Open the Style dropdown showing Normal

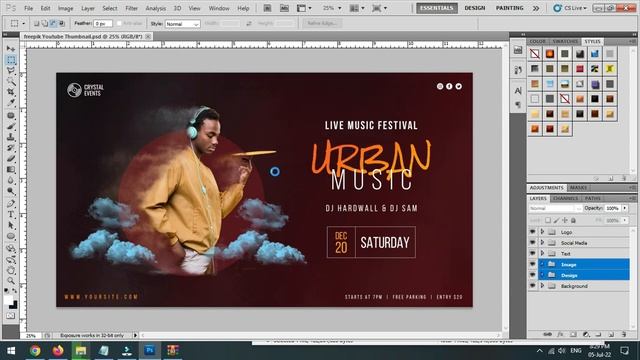[182, 24]
